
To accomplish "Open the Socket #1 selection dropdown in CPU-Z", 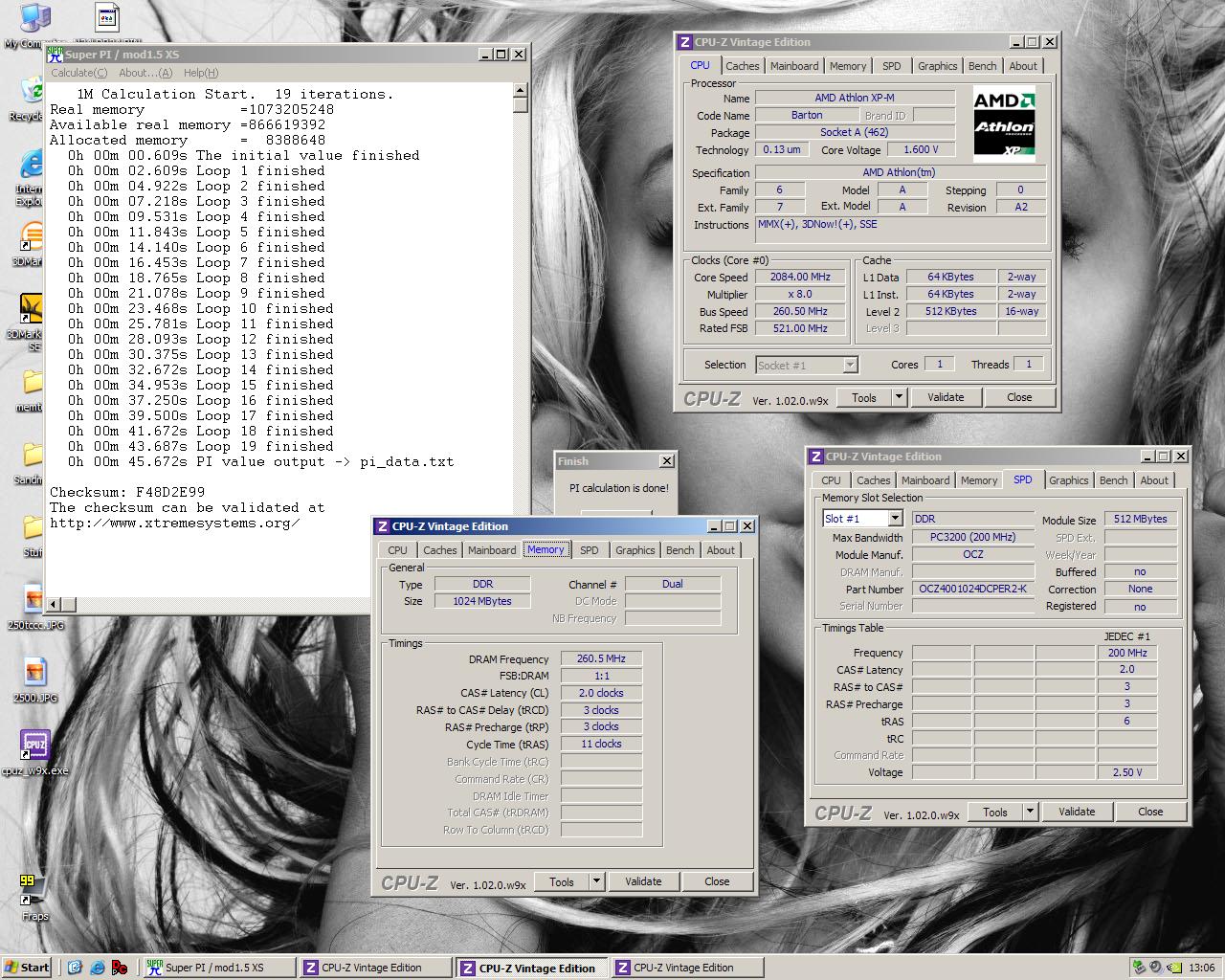I will point(851,365).
